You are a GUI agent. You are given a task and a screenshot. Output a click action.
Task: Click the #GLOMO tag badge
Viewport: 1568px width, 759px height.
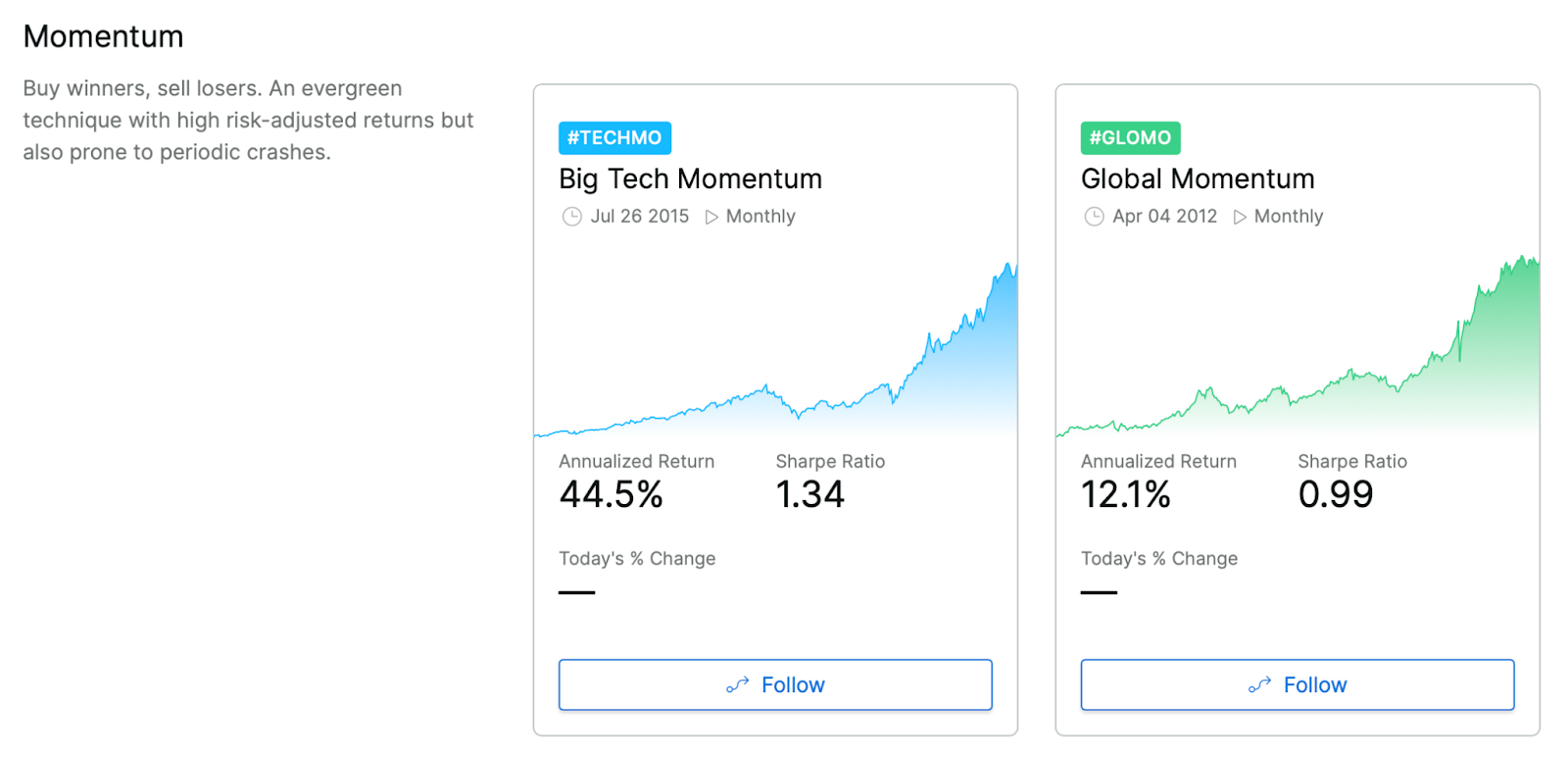(x=1130, y=138)
